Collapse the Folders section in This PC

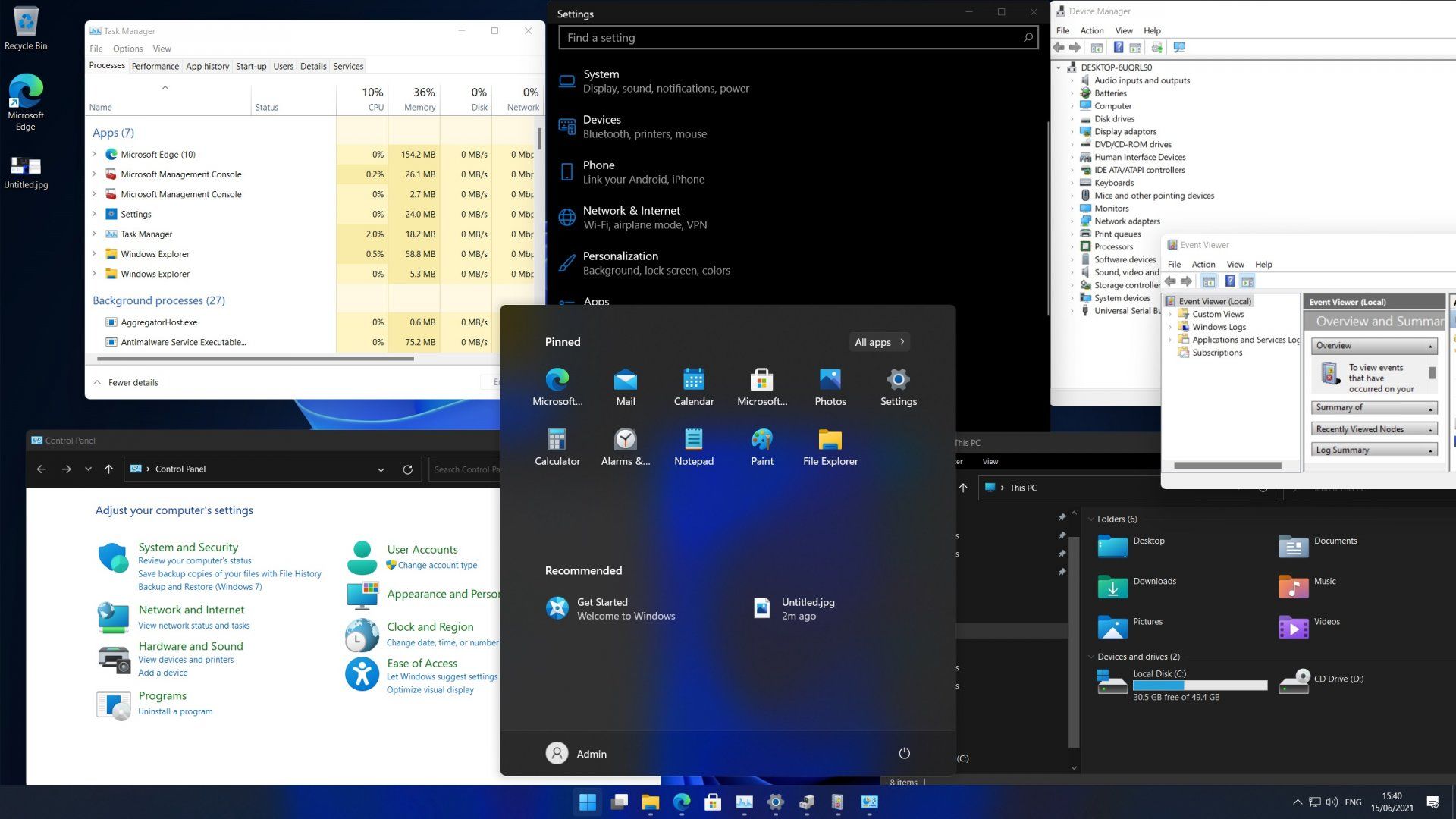pos(1091,519)
